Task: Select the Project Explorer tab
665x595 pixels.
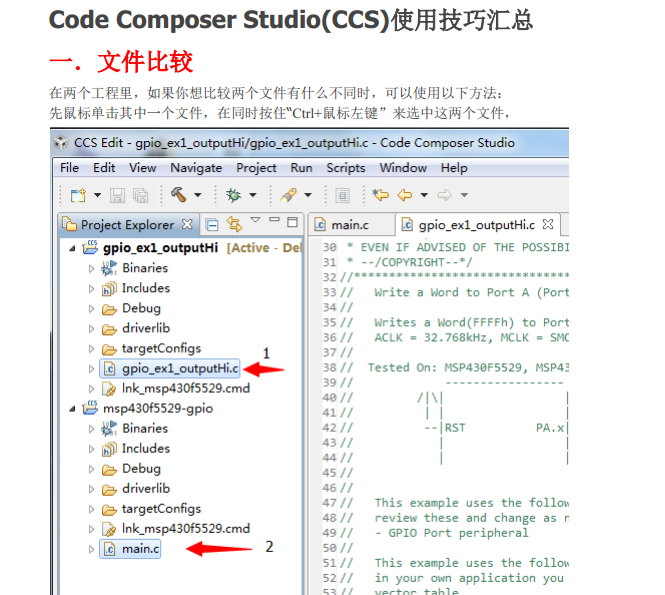Action: coord(127,224)
